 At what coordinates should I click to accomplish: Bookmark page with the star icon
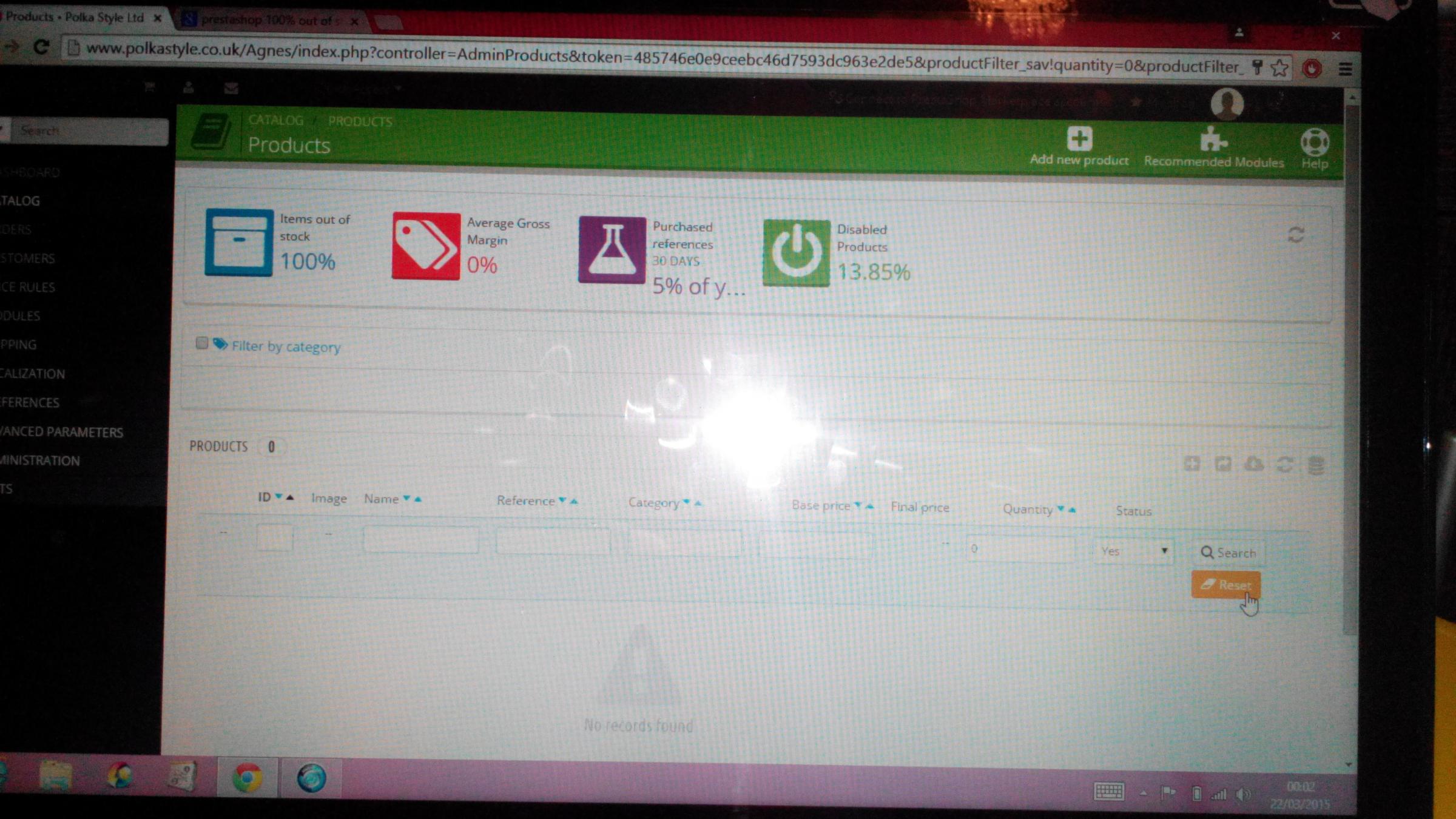1279,68
